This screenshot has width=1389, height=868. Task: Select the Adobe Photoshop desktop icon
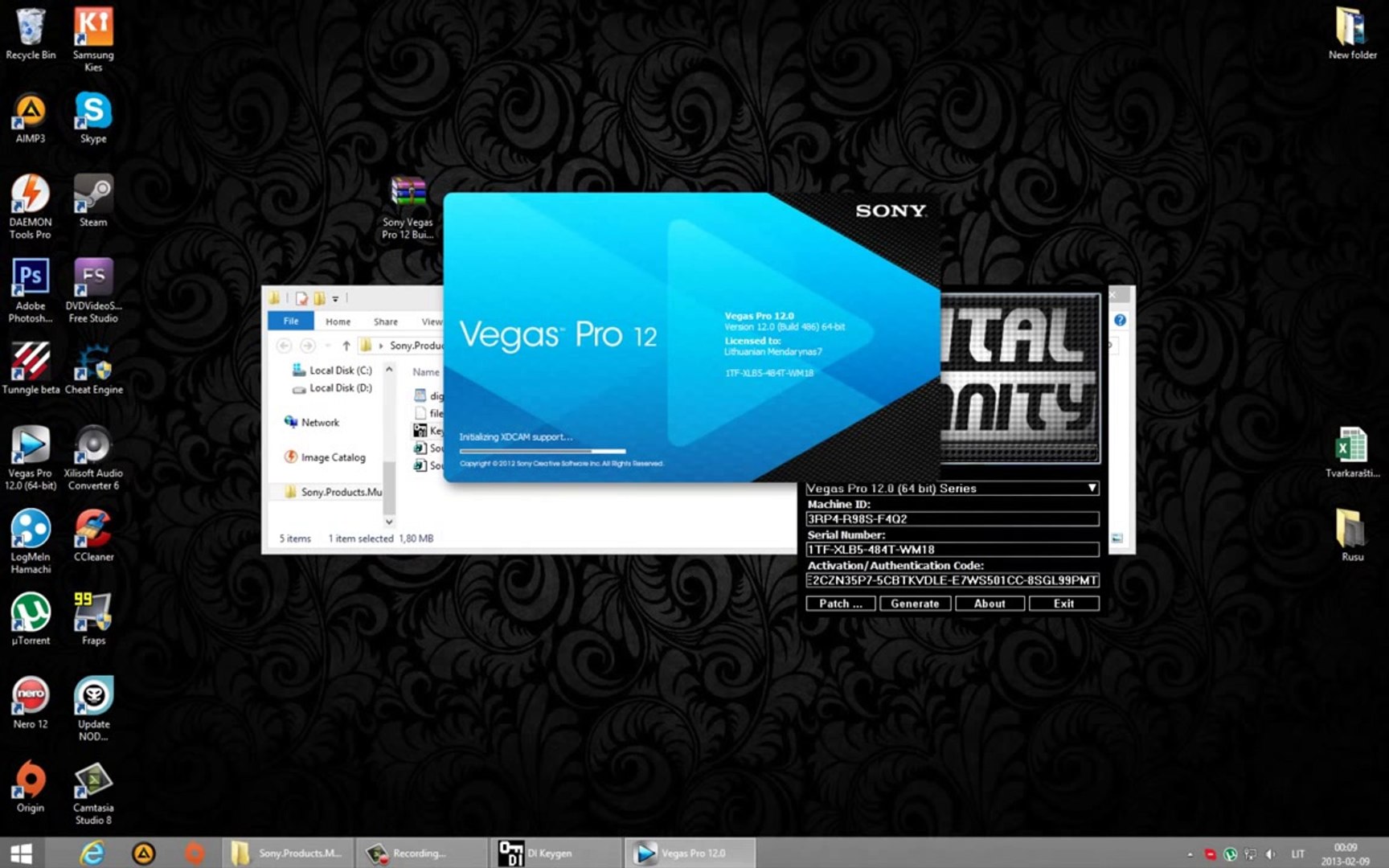pos(31,290)
